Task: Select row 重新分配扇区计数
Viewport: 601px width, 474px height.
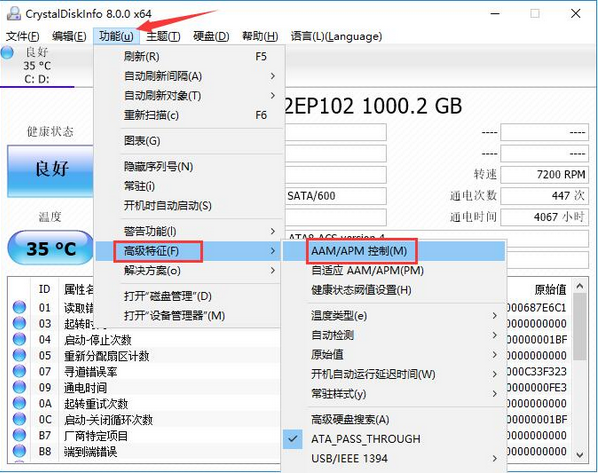Action: click(x=146, y=356)
